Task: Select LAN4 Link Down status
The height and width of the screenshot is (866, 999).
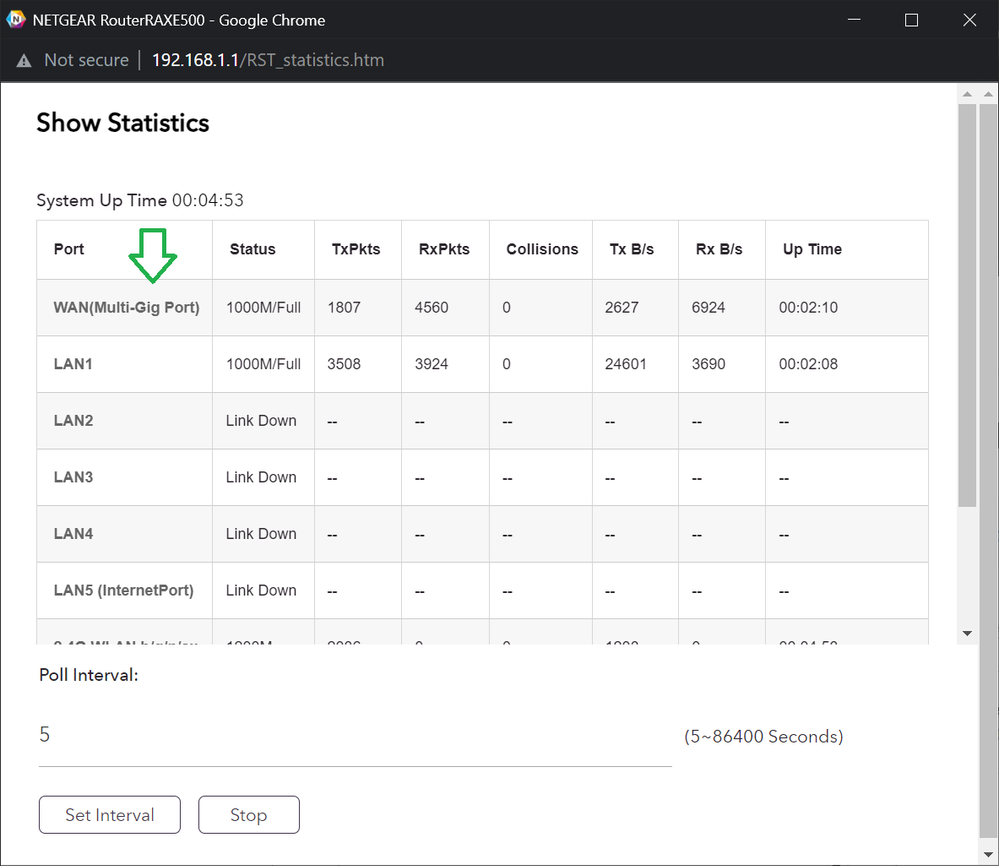Action: [261, 533]
